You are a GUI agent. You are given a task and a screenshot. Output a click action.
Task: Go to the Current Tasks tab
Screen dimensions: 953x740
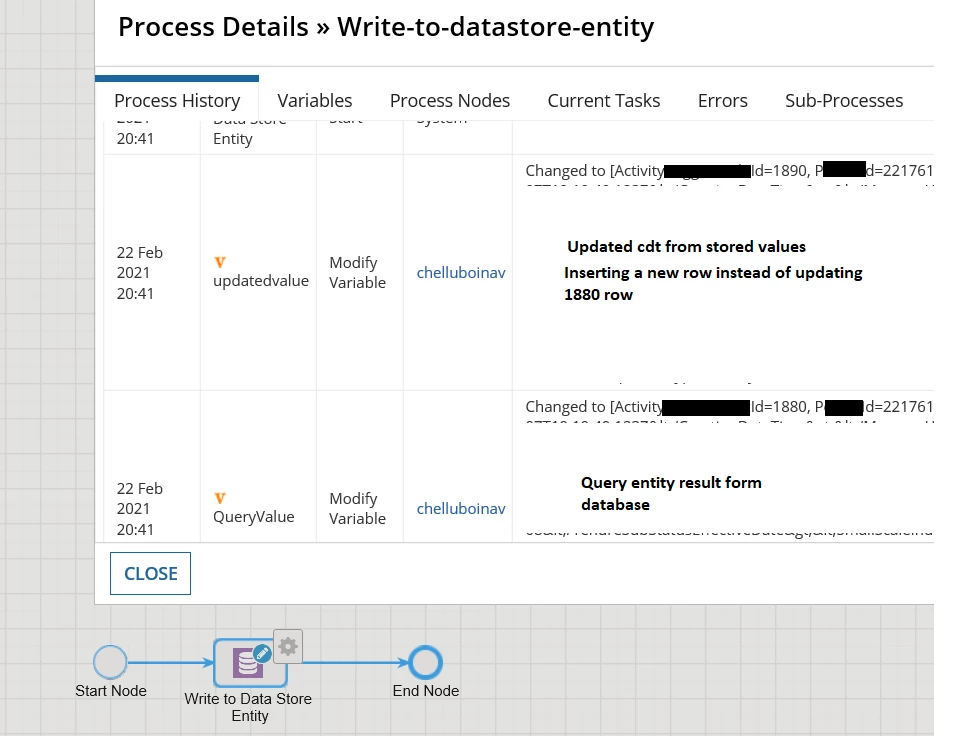(604, 100)
